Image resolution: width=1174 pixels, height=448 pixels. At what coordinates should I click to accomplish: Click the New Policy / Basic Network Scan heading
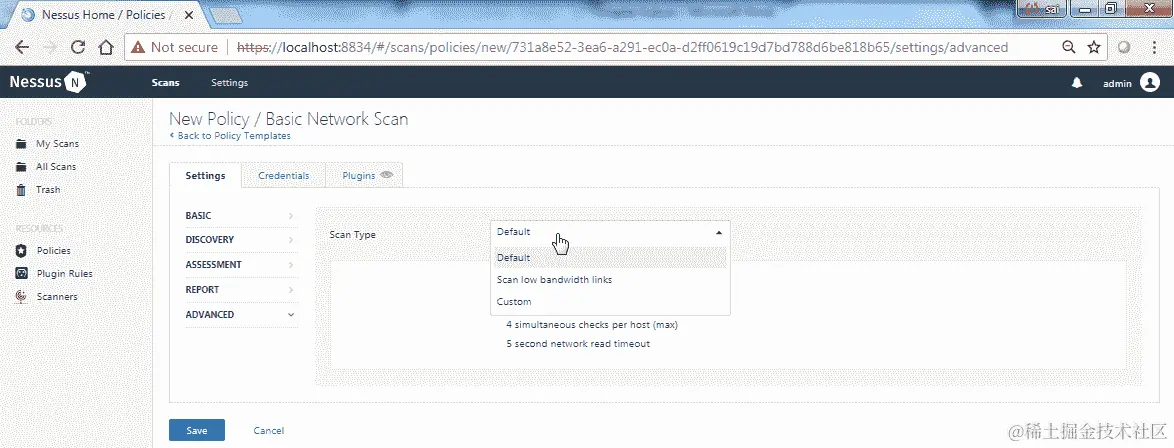click(x=288, y=119)
